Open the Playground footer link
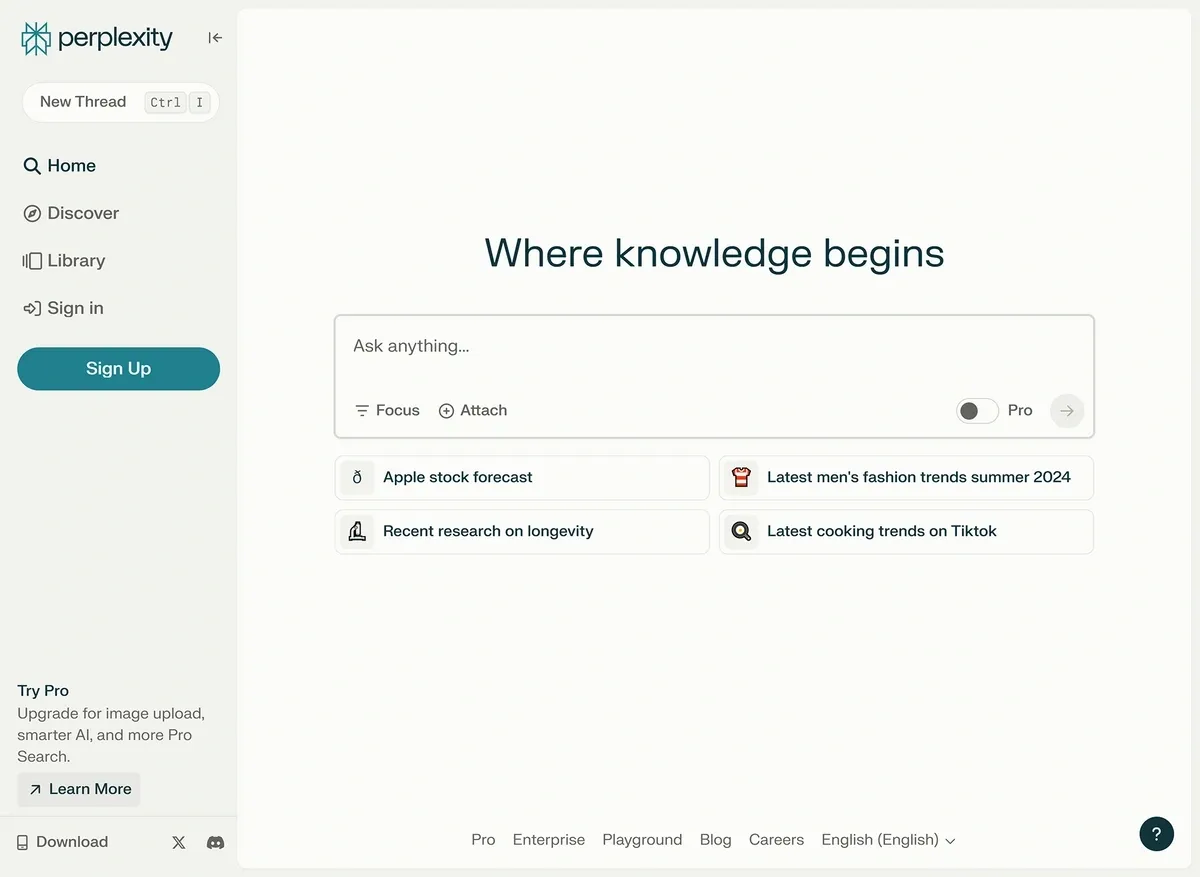The image size is (1200, 877). tap(642, 840)
